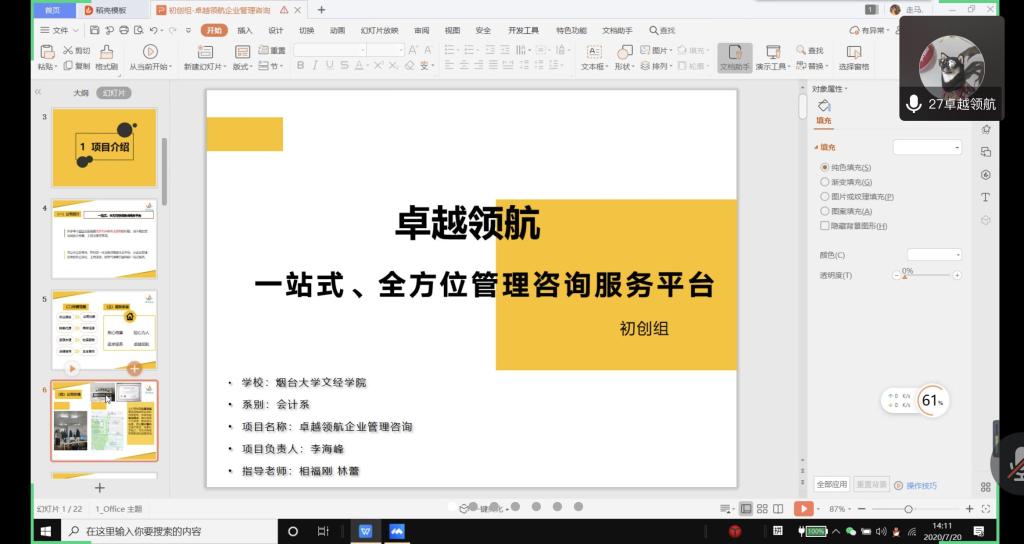The width and height of the screenshot is (1024, 544).
Task: Open the Design (设计) ribbon tab
Action: pyautogui.click(x=276, y=31)
